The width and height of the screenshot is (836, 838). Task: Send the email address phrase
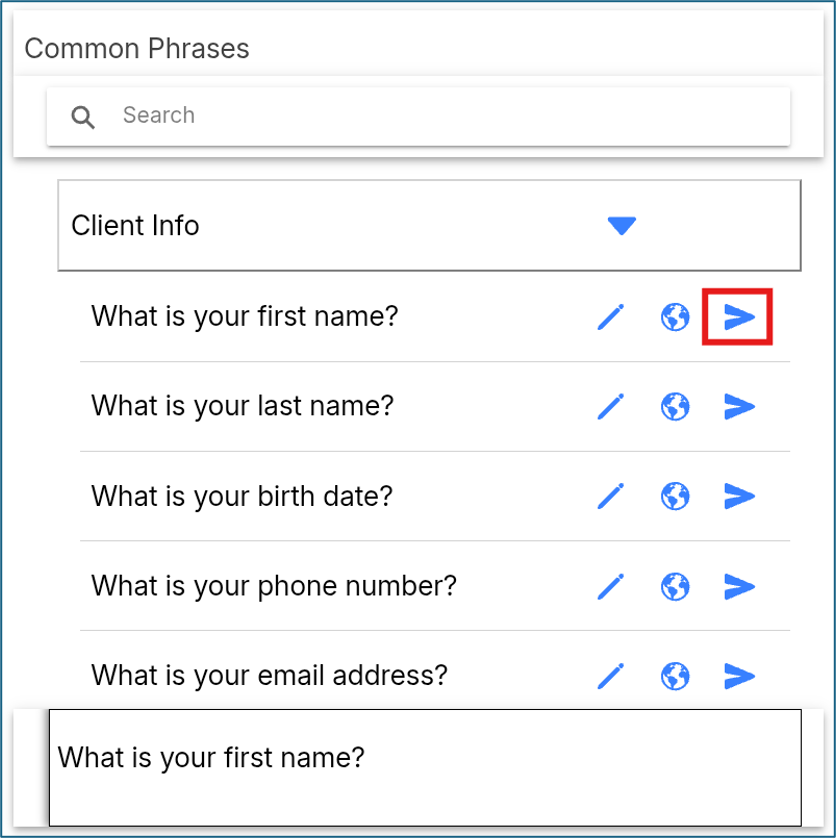click(x=739, y=676)
